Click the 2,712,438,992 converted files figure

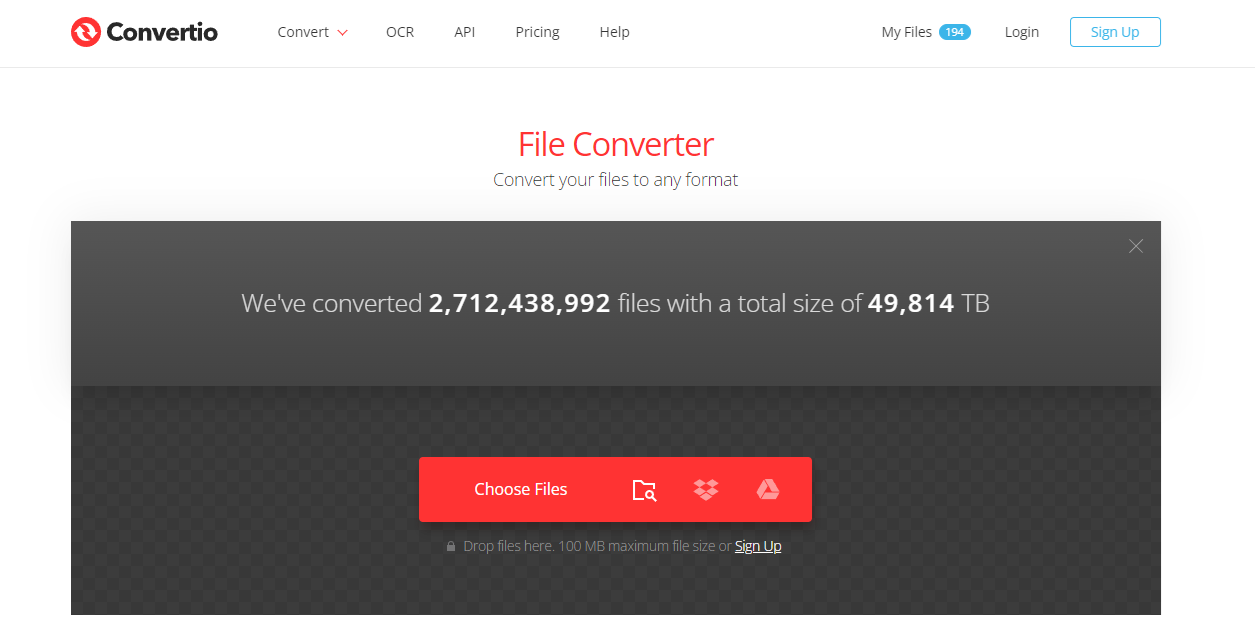519,303
